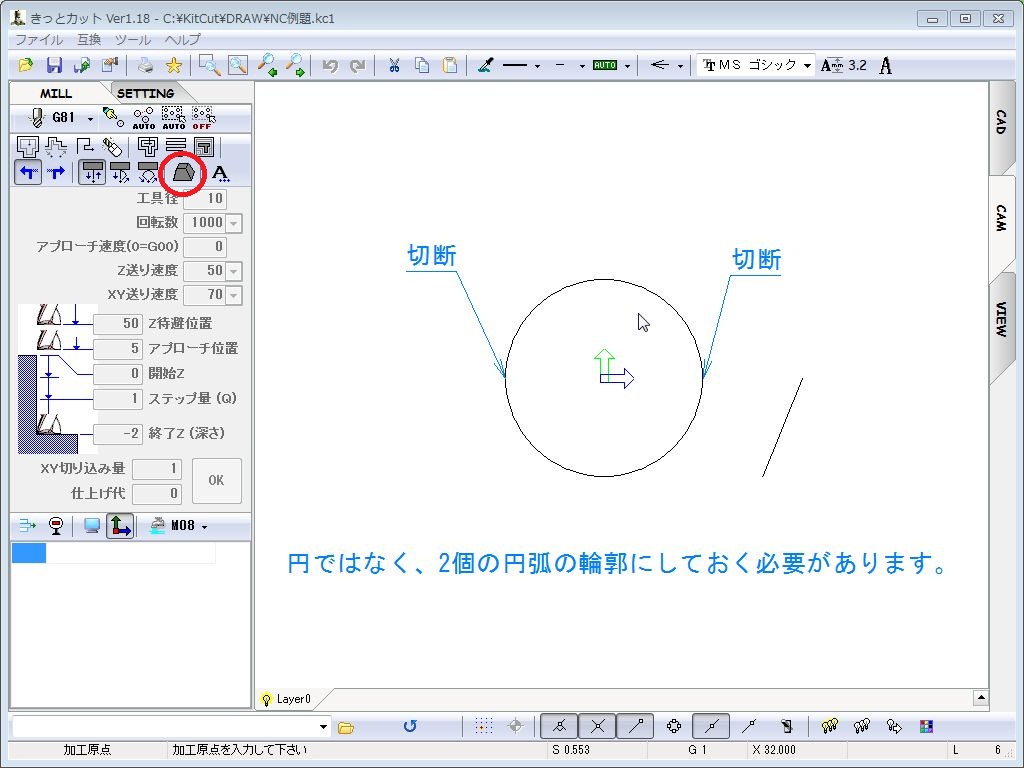
Task: Click the red stop sign icon
Action: click(x=56, y=526)
